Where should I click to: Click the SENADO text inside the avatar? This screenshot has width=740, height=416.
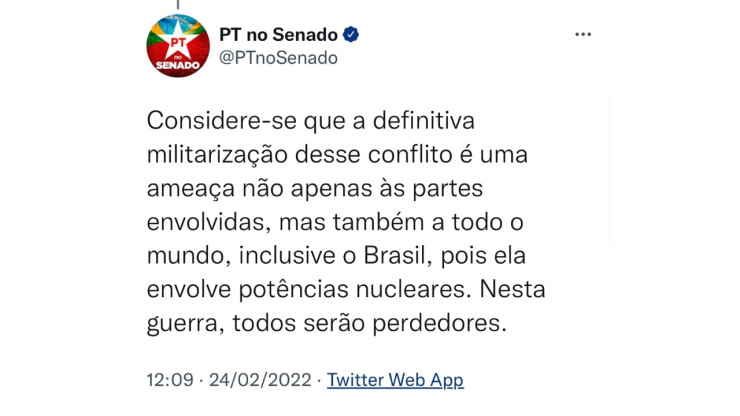[178, 66]
